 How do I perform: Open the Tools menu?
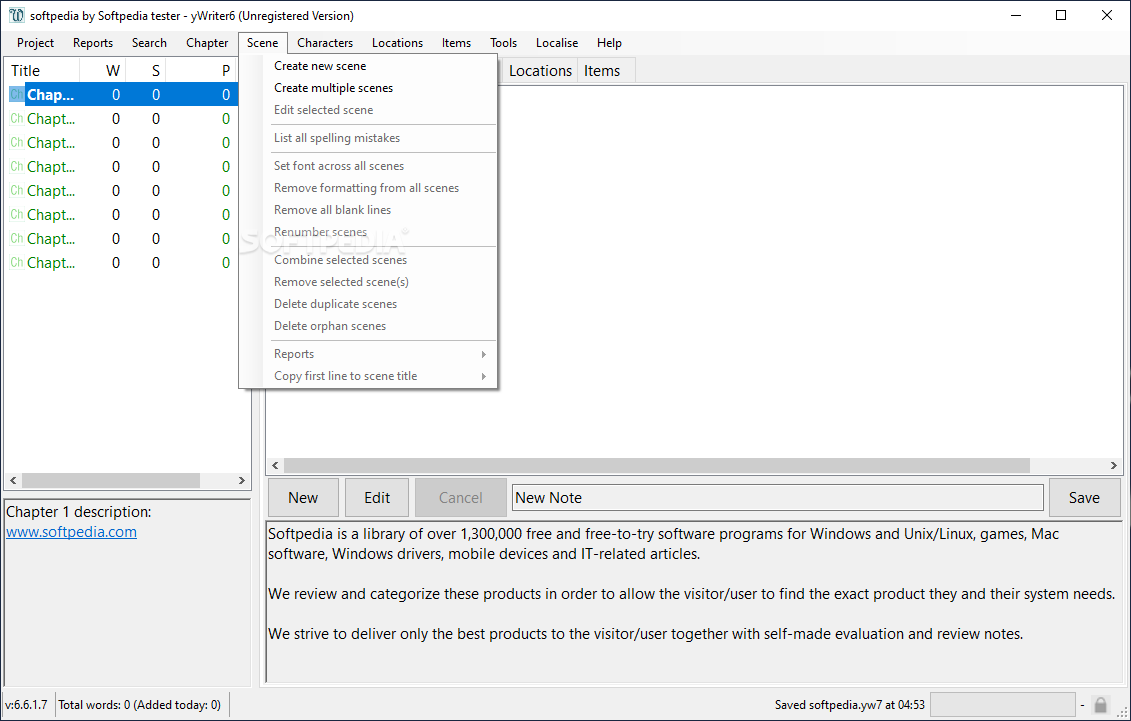pos(503,43)
